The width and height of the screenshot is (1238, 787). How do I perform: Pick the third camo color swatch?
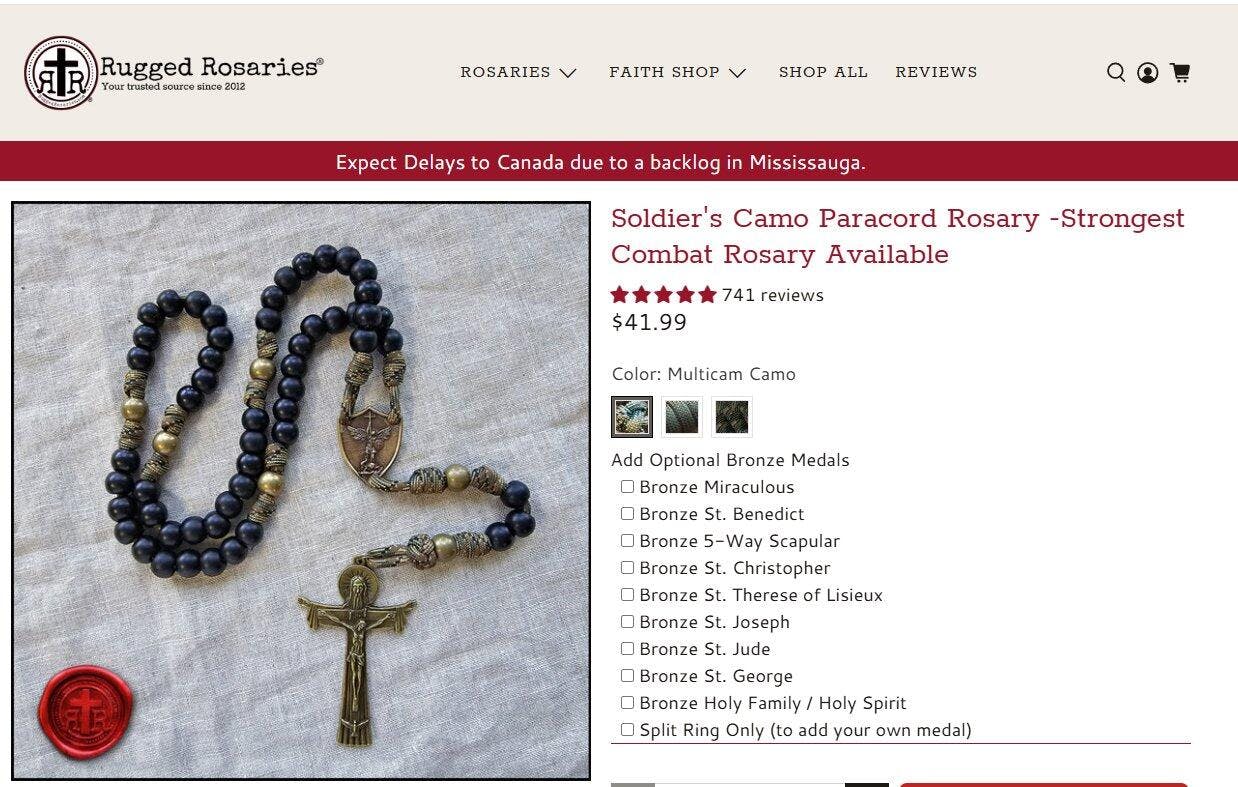(x=732, y=417)
